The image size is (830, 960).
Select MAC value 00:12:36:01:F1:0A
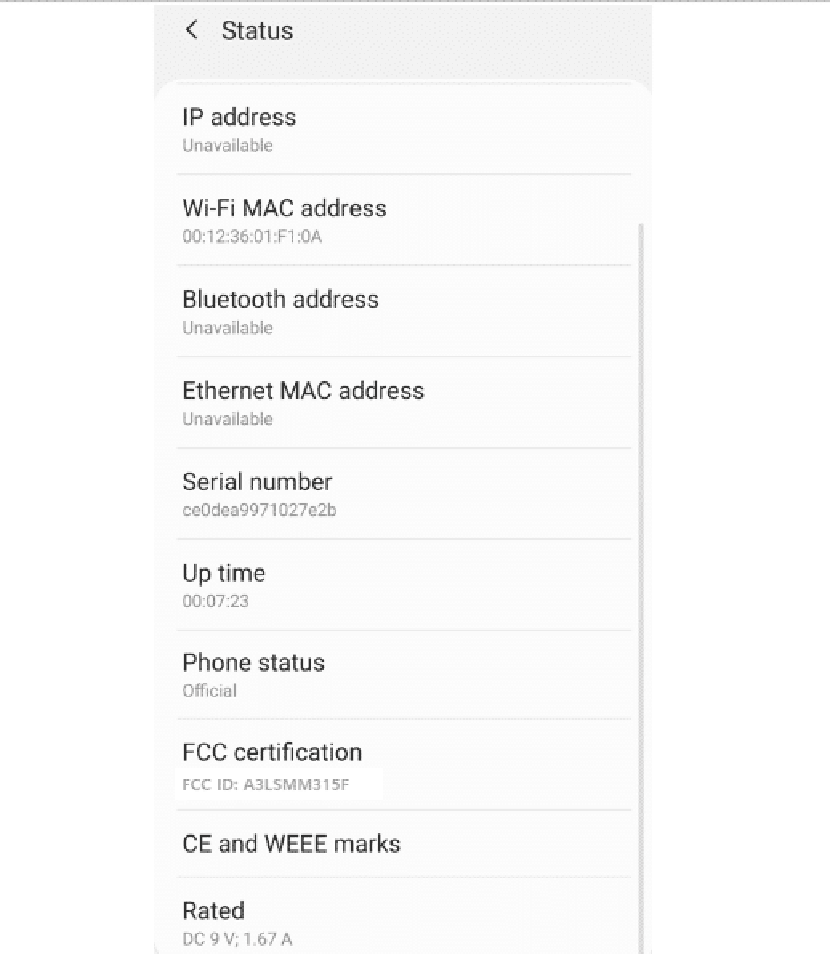[252, 236]
